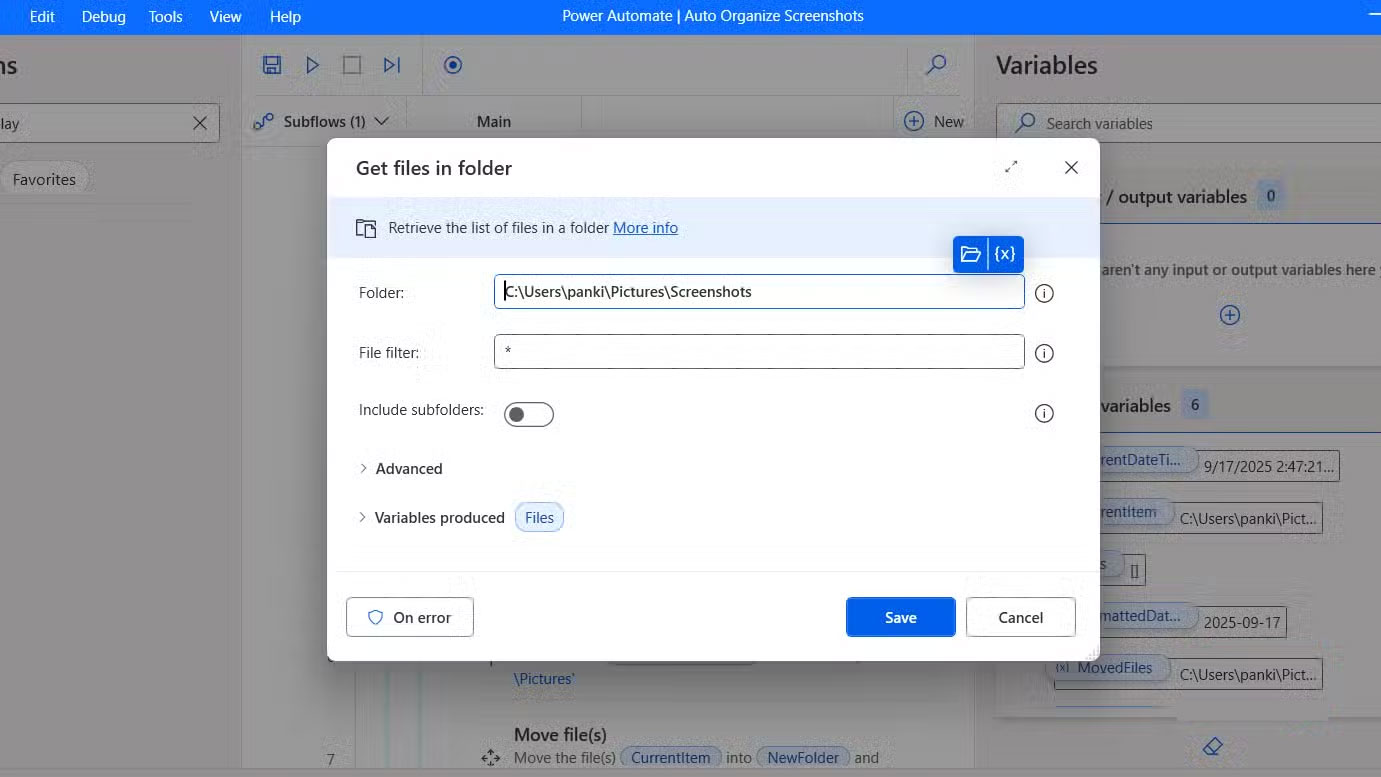
Task: Open the Help menu
Action: [x=285, y=16]
